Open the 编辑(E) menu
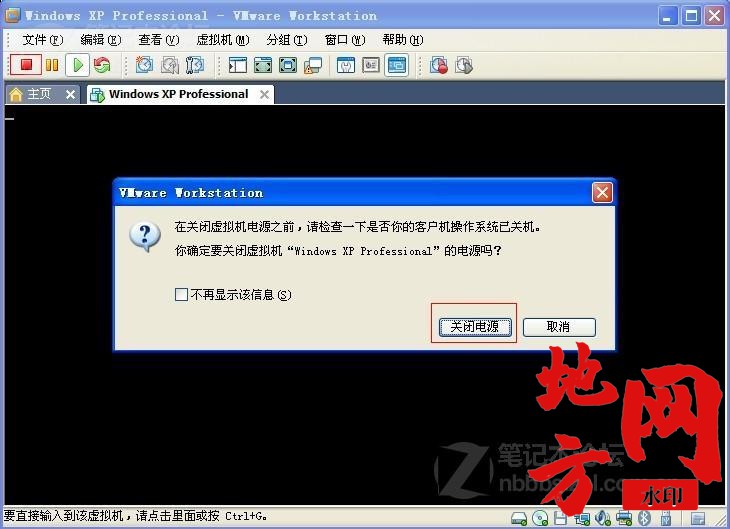Viewport: 730px width, 529px height. (101, 40)
